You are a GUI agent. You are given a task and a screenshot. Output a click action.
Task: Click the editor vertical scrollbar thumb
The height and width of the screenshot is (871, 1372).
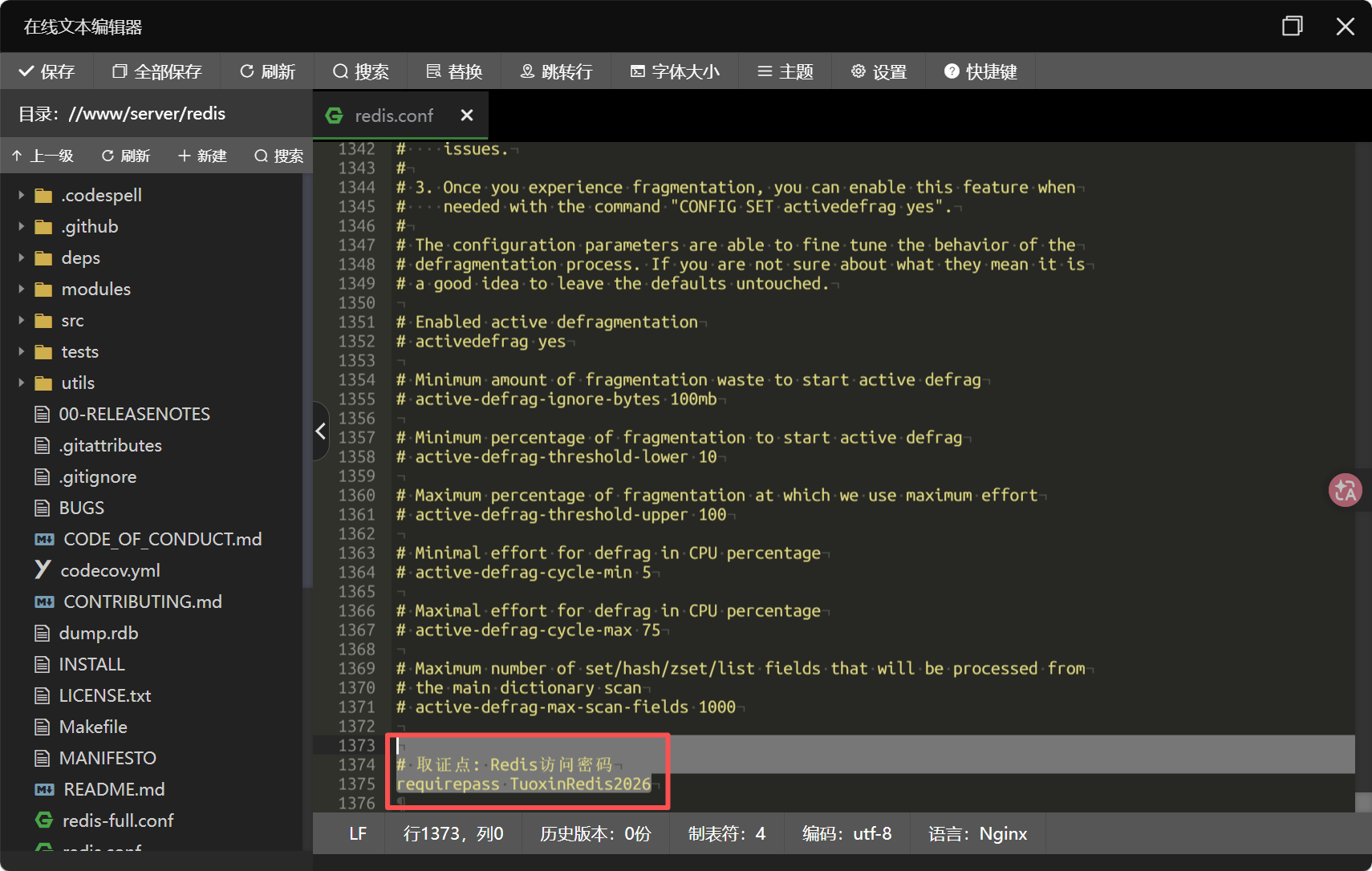tap(1363, 802)
